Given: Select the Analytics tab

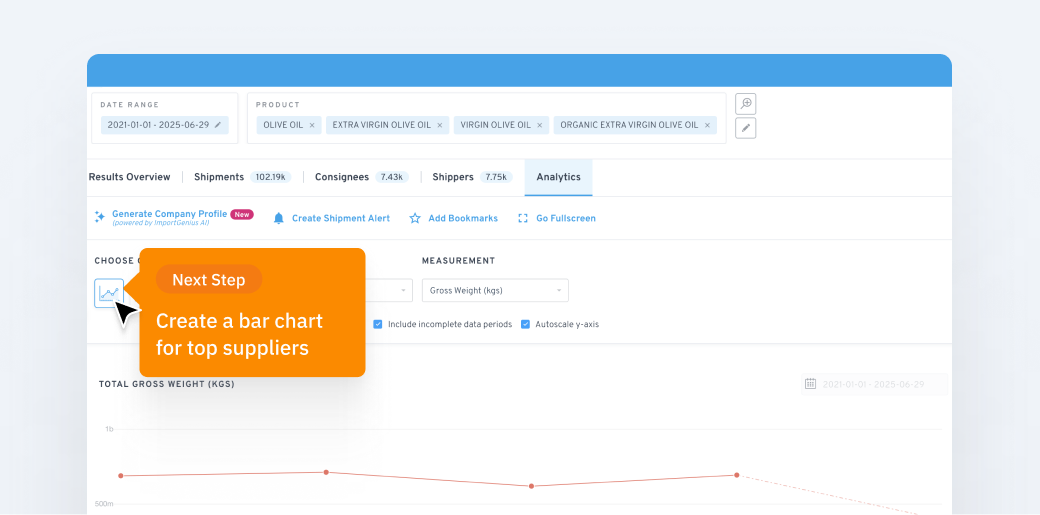Looking at the screenshot, I should click(x=558, y=177).
